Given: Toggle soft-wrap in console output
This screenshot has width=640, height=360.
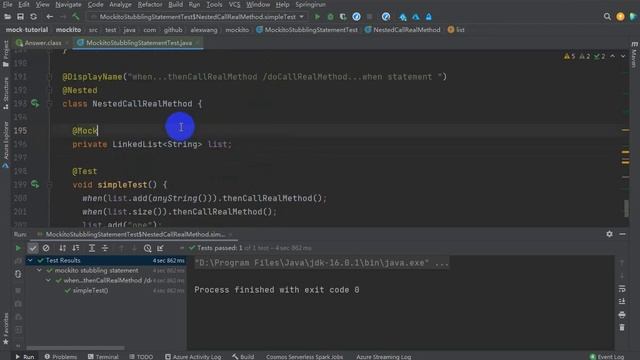Looking at the screenshot, I should tap(622, 289).
